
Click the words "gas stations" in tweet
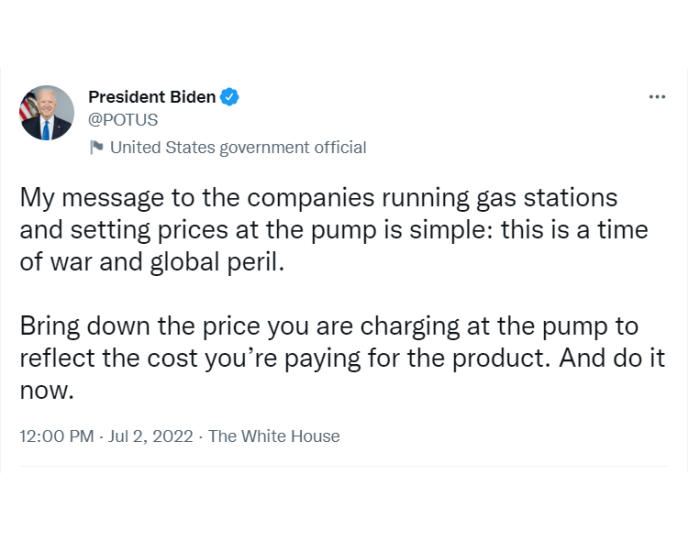[547, 198]
